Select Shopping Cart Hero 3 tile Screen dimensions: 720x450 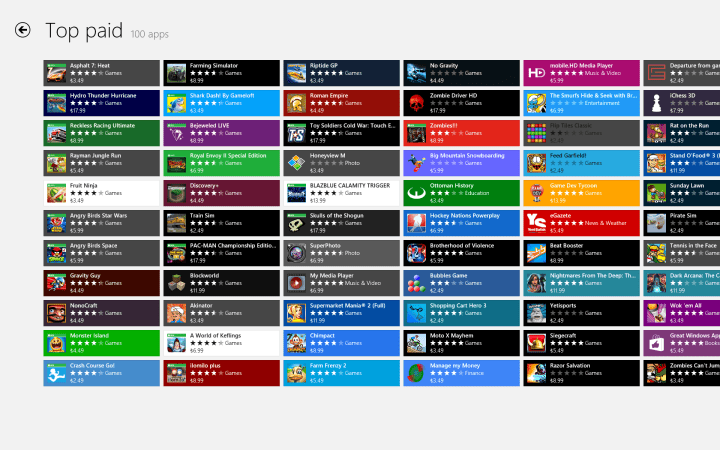click(x=461, y=313)
